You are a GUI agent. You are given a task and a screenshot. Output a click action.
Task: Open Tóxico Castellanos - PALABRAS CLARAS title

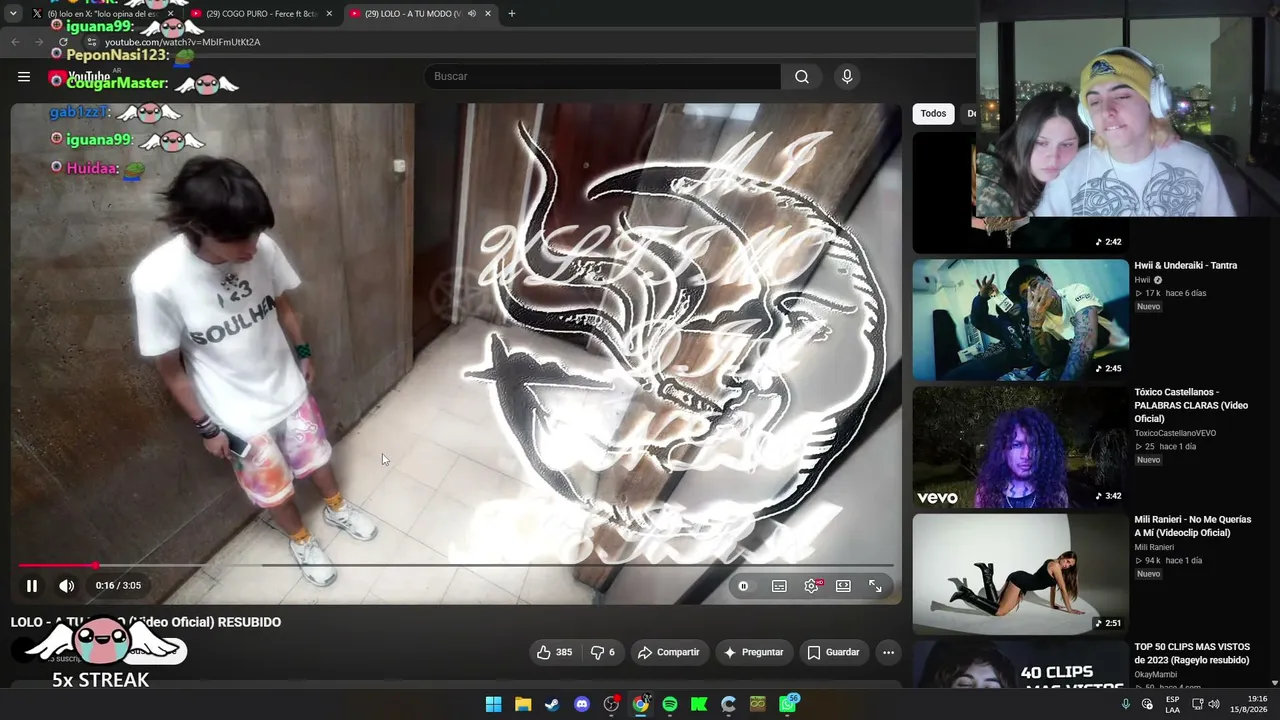pos(1191,405)
